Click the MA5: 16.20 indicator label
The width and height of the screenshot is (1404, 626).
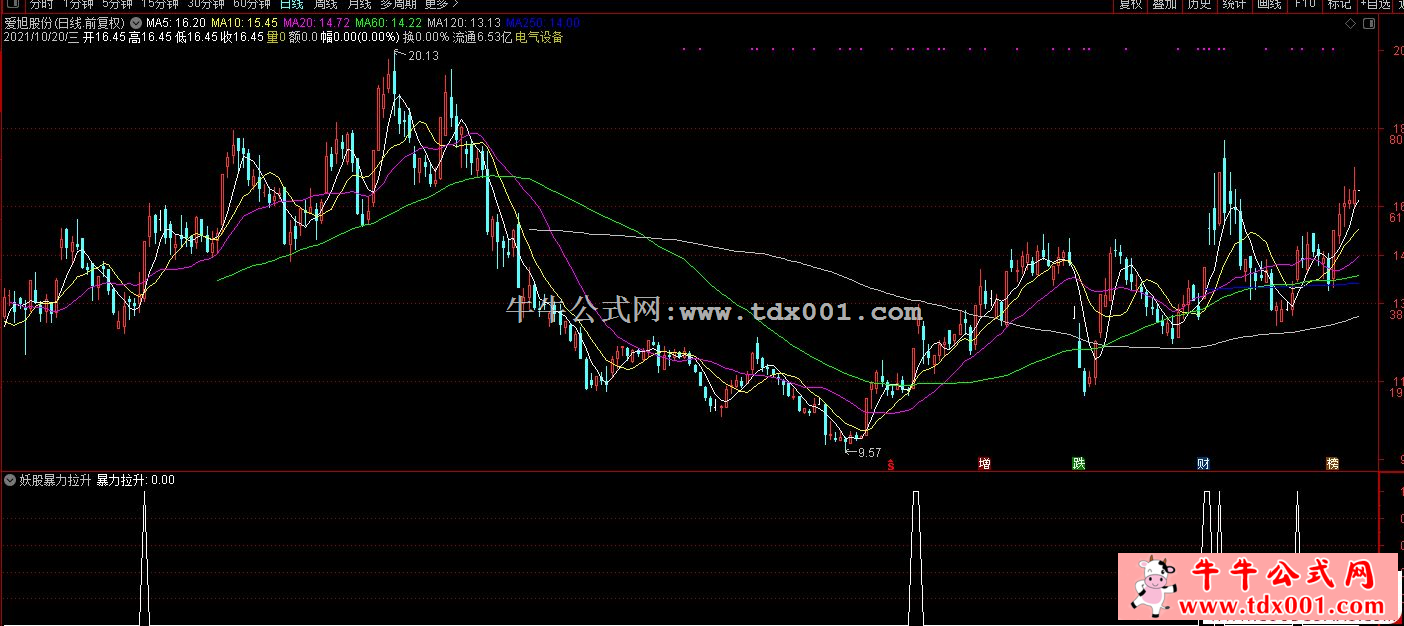(x=176, y=22)
